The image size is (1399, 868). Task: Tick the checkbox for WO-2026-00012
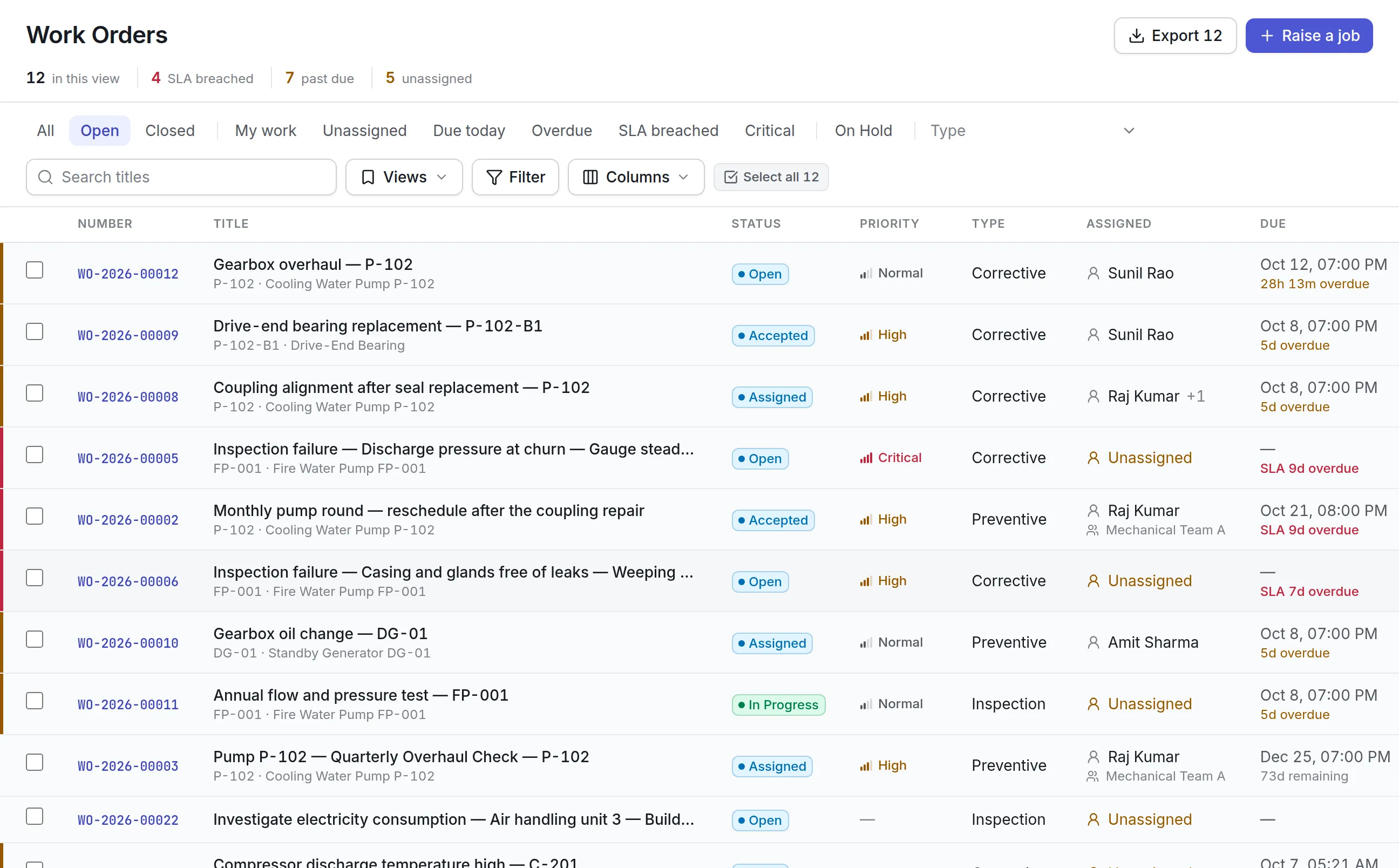tap(35, 270)
